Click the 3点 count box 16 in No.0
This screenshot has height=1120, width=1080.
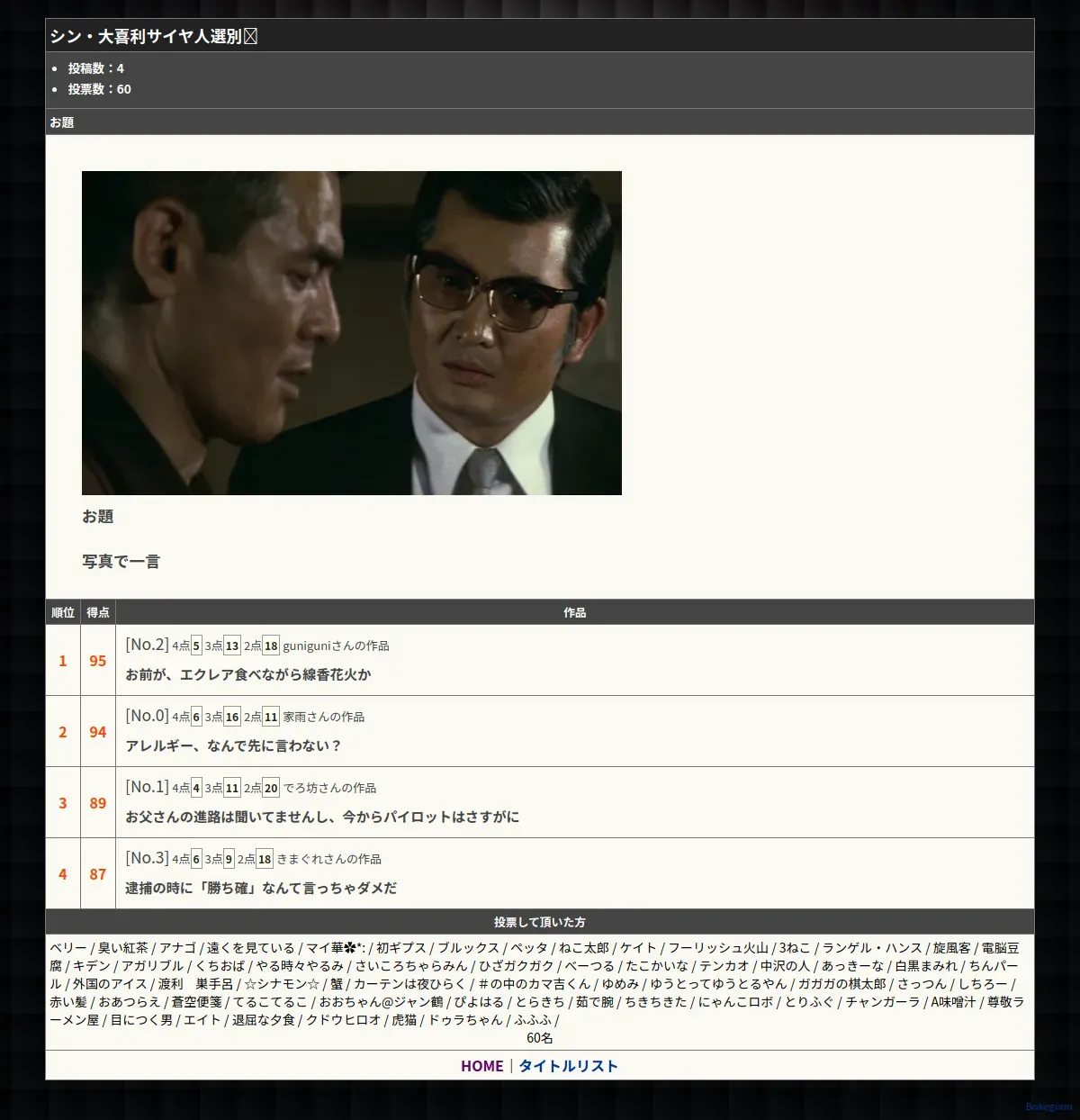point(232,717)
